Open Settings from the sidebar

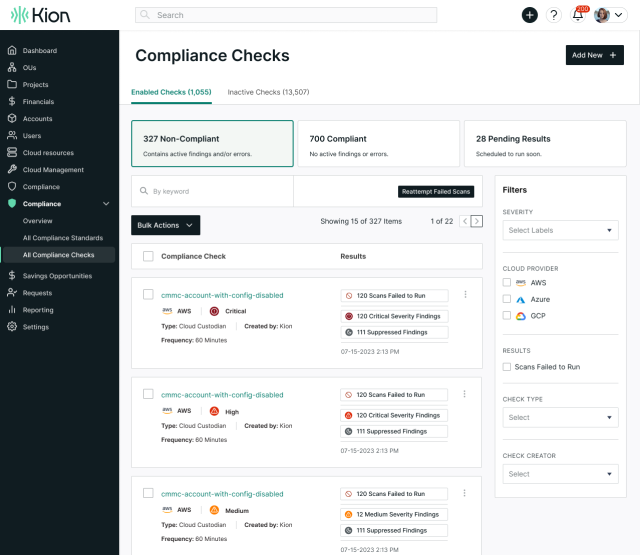coord(36,327)
